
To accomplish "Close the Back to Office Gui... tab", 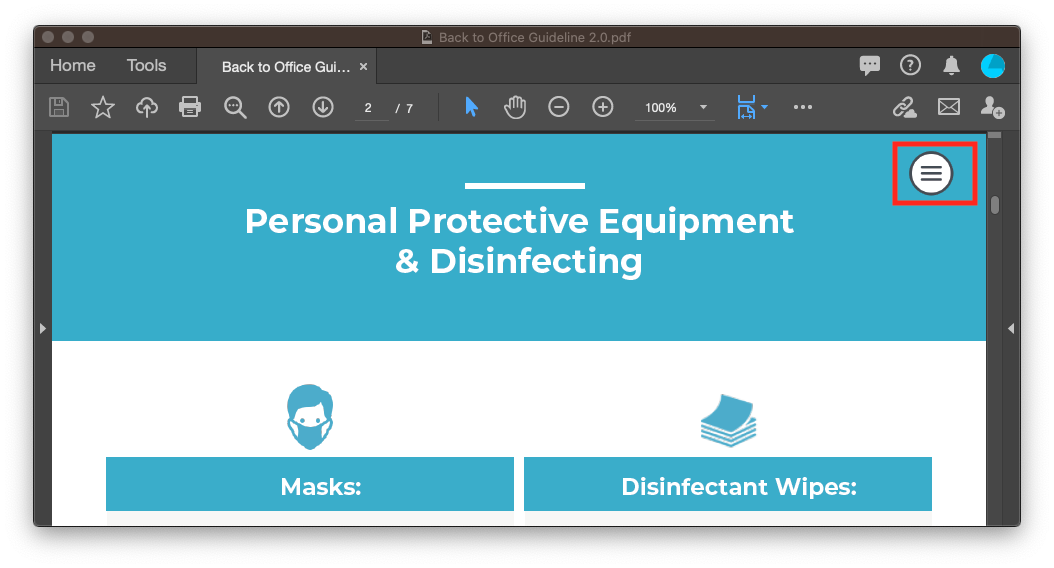I will [x=363, y=67].
